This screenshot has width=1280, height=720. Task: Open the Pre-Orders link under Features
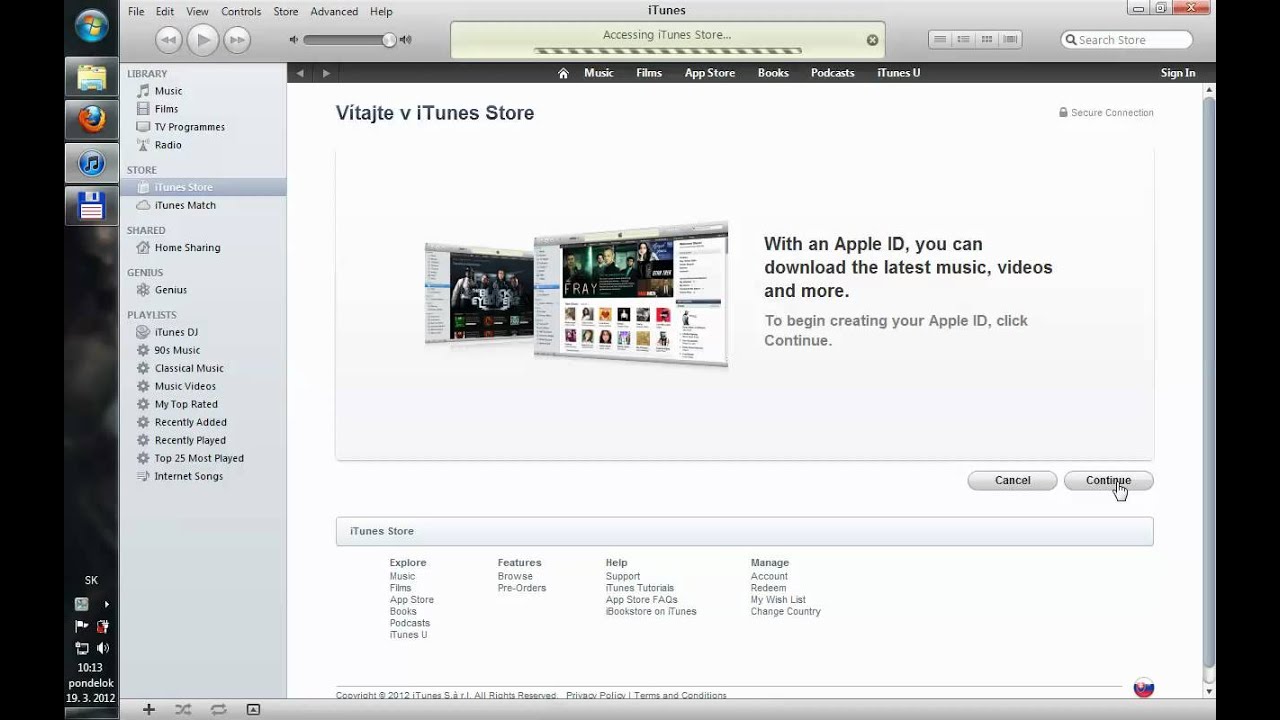coord(522,588)
